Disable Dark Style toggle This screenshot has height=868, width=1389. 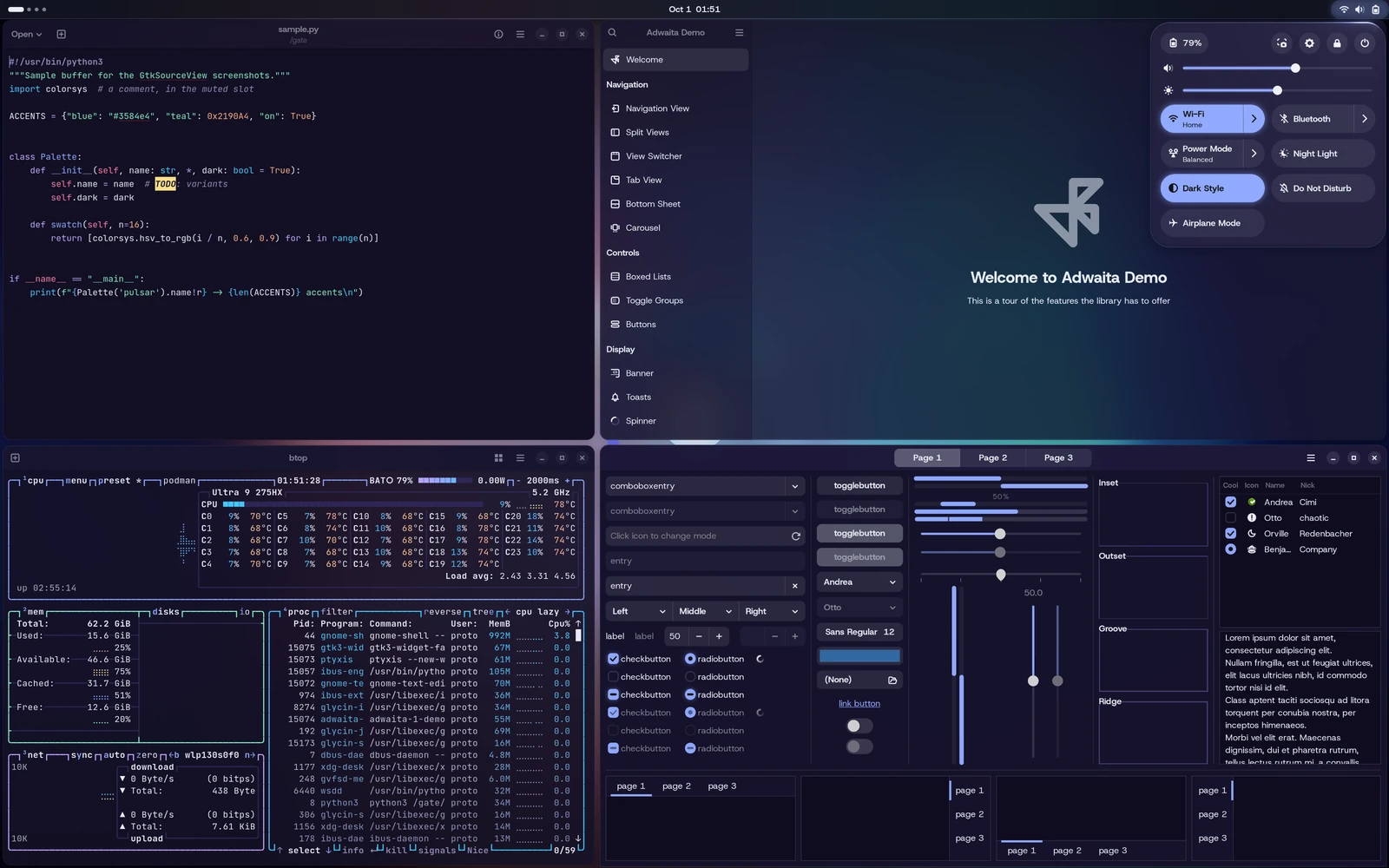pos(1212,188)
